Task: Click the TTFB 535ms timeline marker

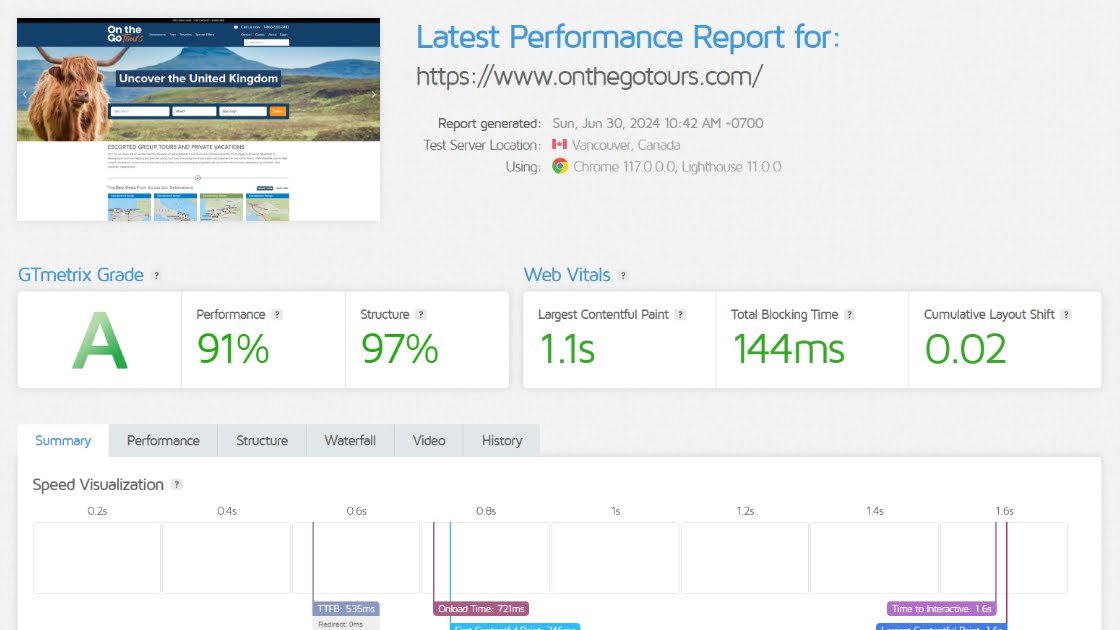Action: click(346, 609)
